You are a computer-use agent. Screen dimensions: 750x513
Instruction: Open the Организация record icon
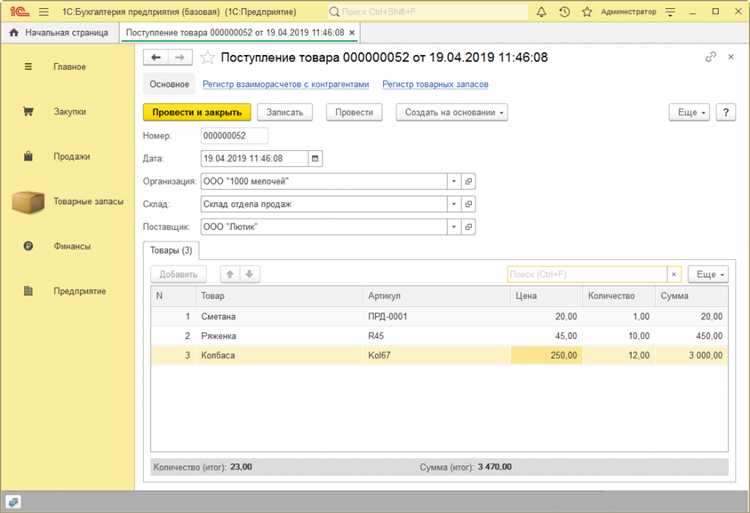[468, 181]
